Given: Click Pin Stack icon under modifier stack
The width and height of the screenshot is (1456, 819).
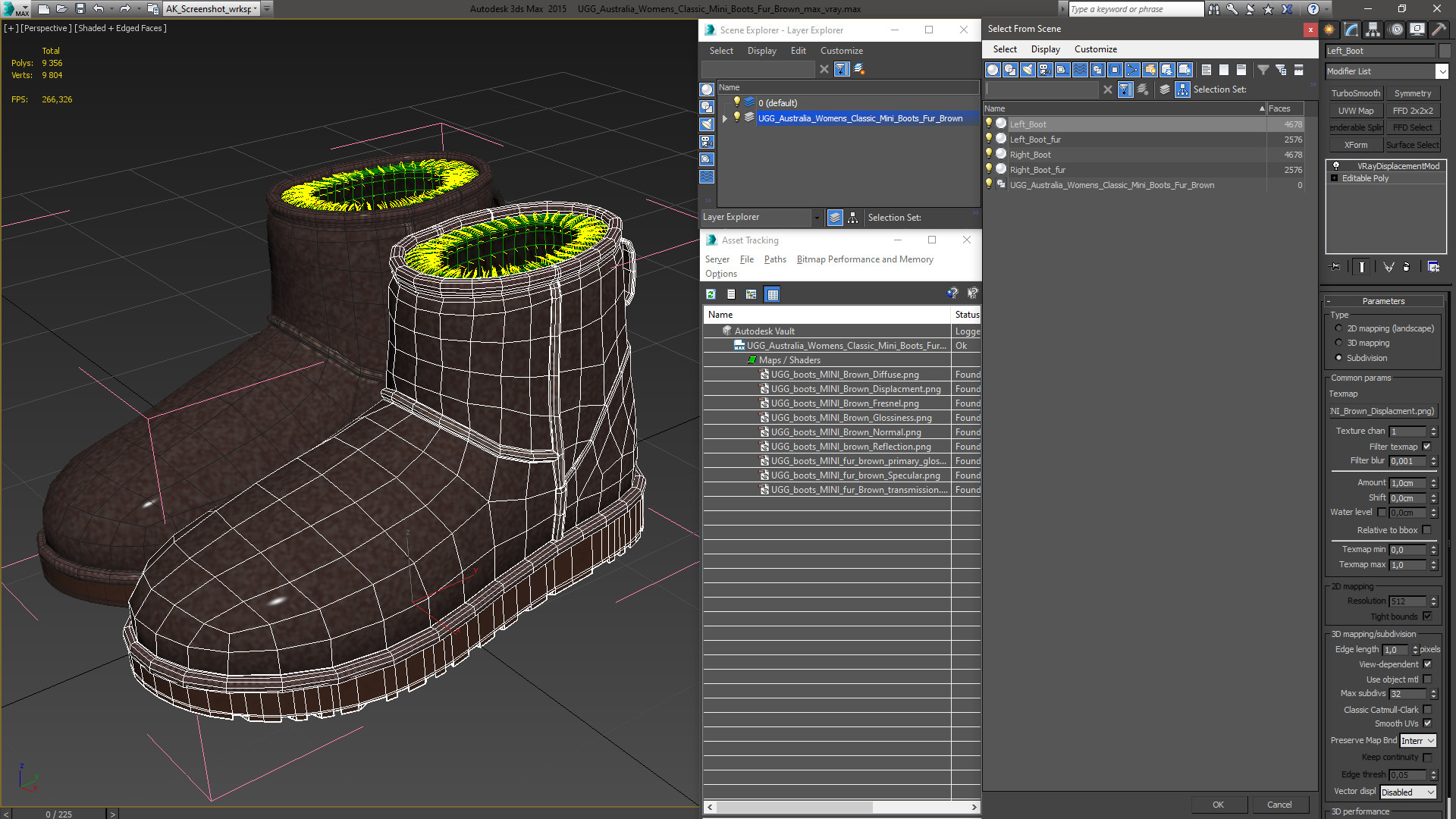Looking at the screenshot, I should click(1335, 267).
